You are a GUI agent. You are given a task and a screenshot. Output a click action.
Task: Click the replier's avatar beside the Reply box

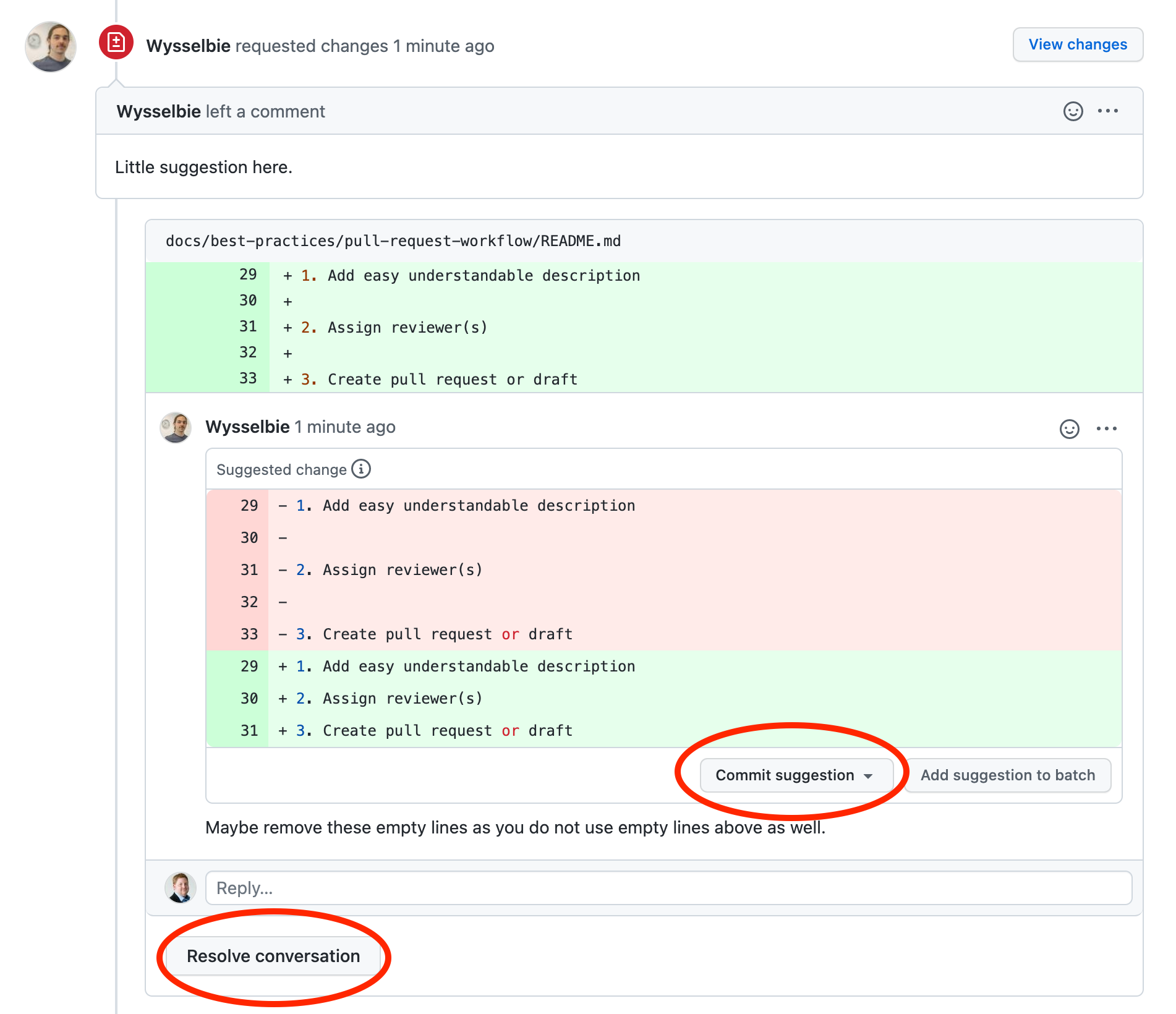click(181, 888)
